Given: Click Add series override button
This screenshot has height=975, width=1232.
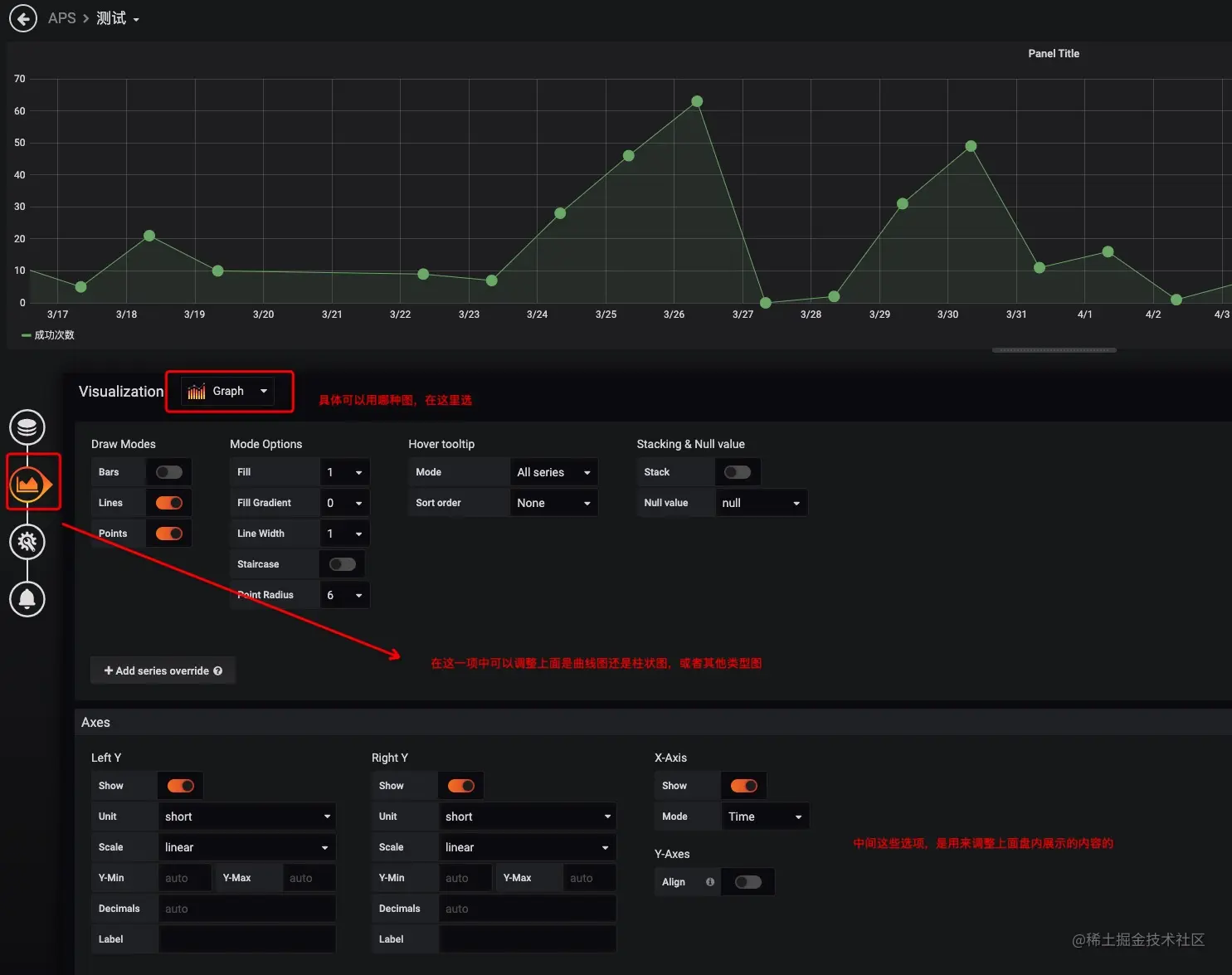Looking at the screenshot, I should [163, 670].
